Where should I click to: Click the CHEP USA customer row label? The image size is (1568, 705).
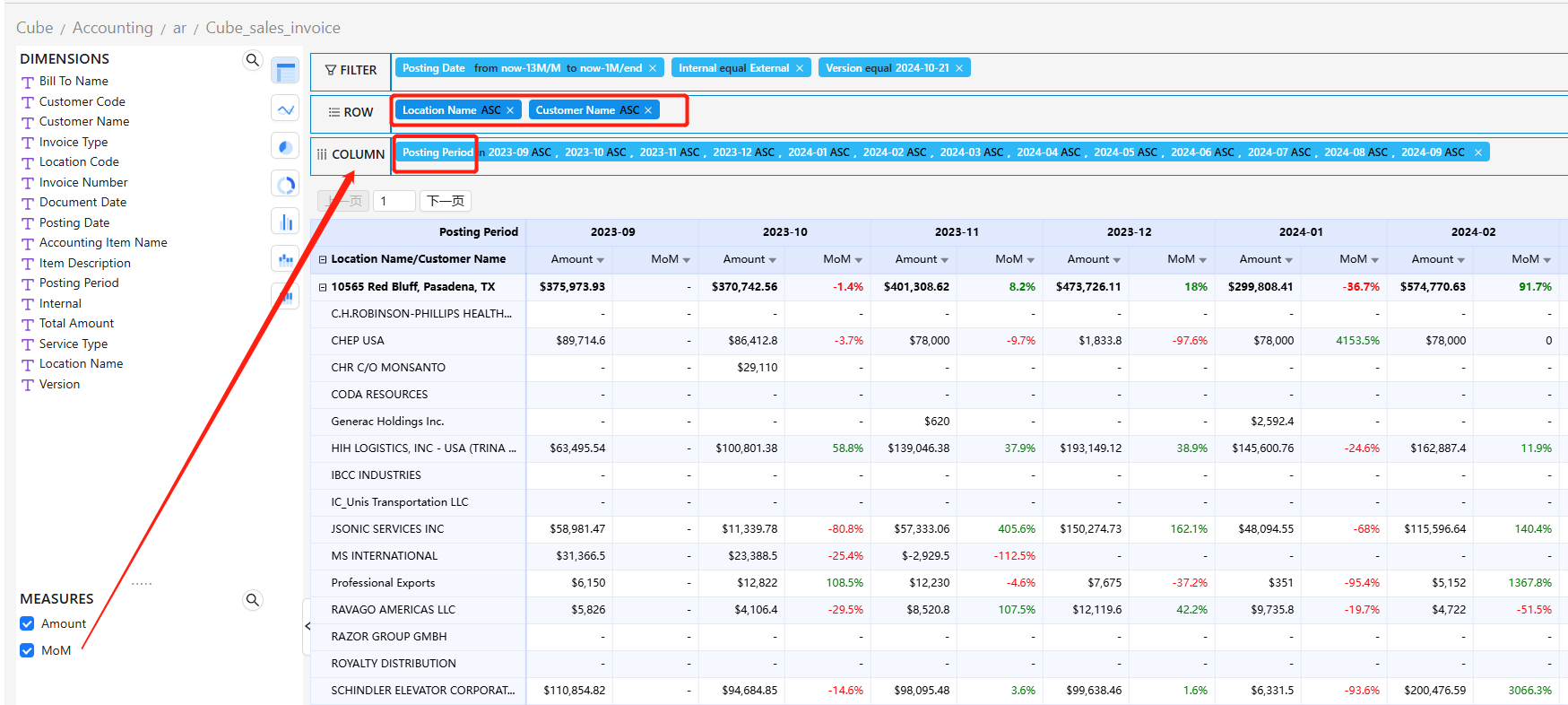tap(358, 341)
